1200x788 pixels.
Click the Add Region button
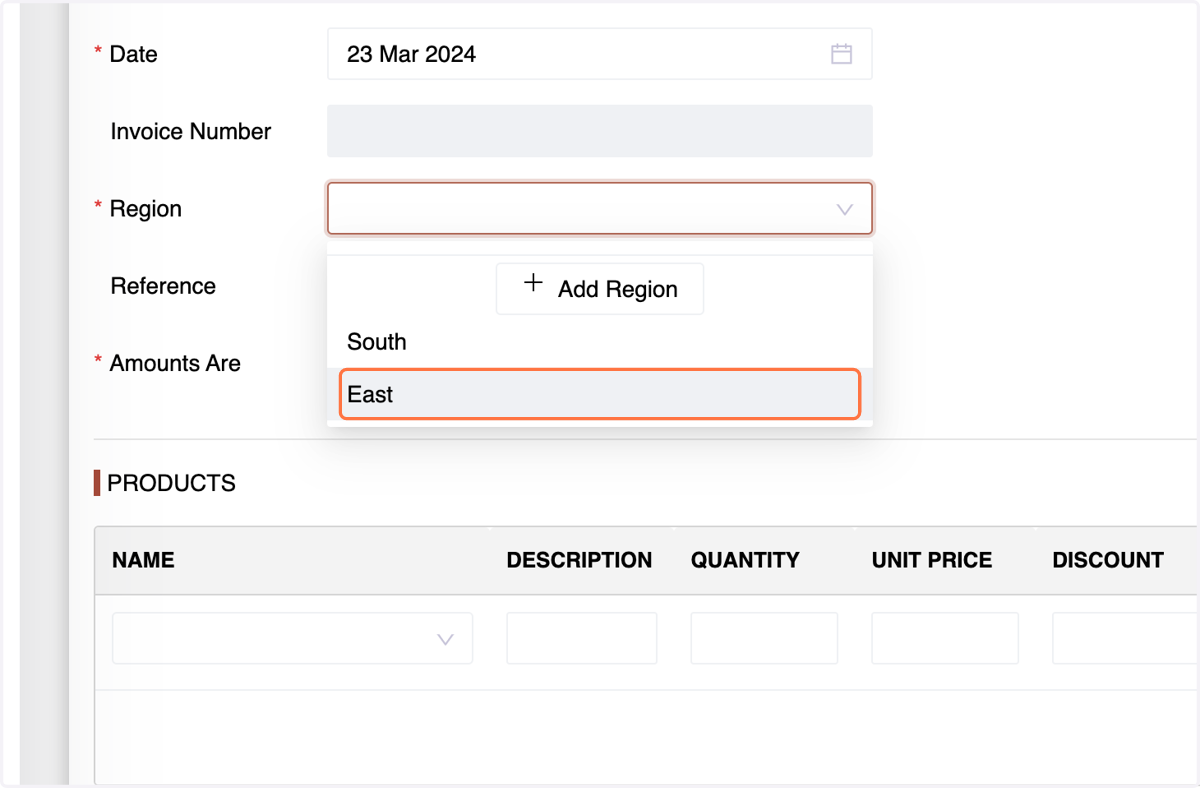(x=599, y=289)
